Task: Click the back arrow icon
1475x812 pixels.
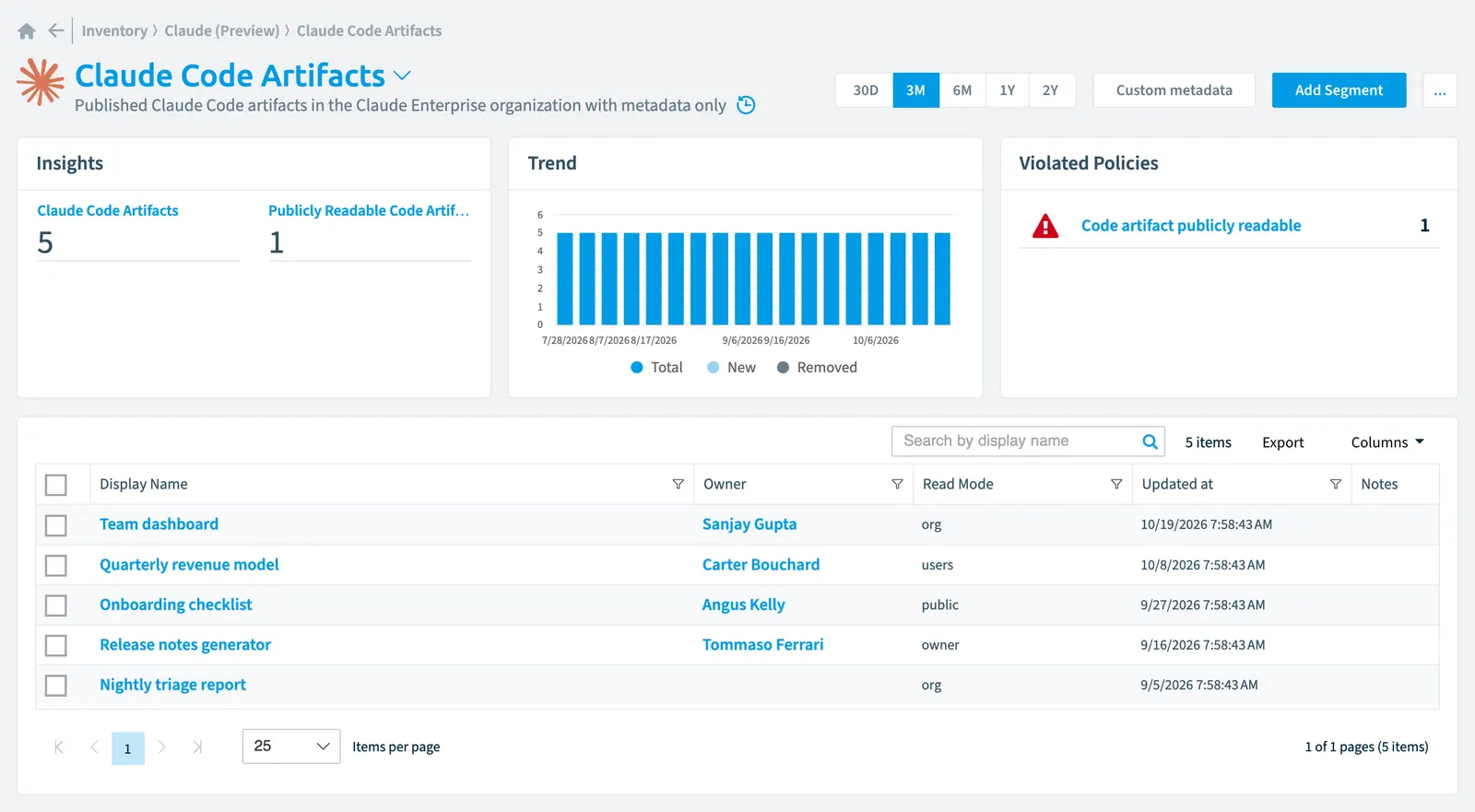Action: point(56,30)
